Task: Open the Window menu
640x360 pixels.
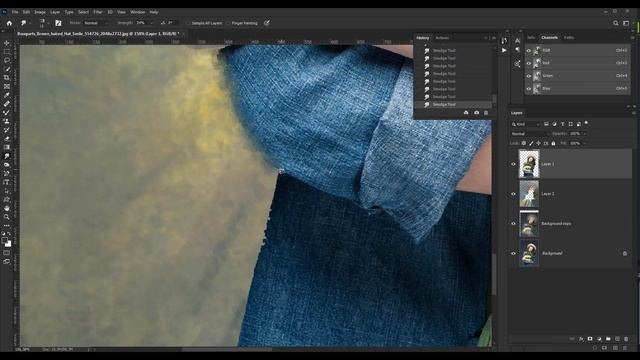Action: coord(138,12)
